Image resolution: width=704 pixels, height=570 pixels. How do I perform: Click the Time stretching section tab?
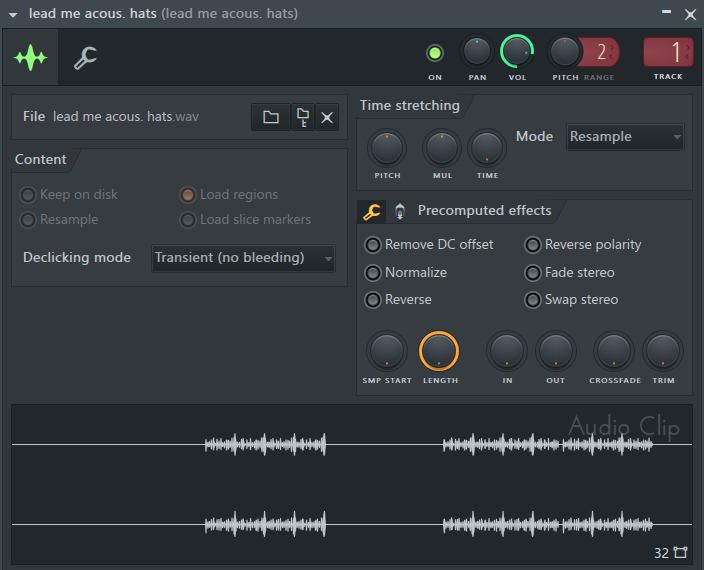coord(410,106)
